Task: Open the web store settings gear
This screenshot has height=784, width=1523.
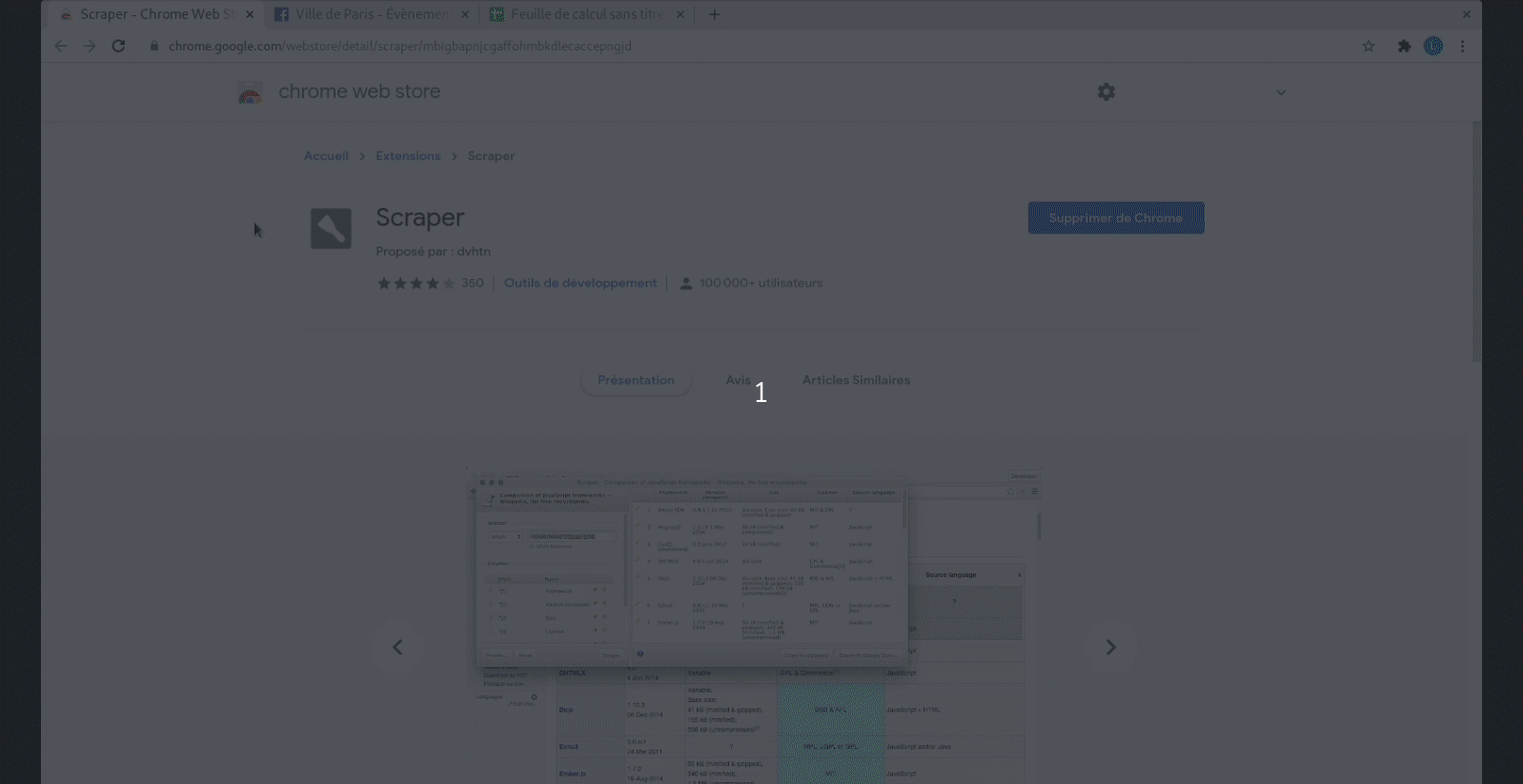Action: 1106,91
